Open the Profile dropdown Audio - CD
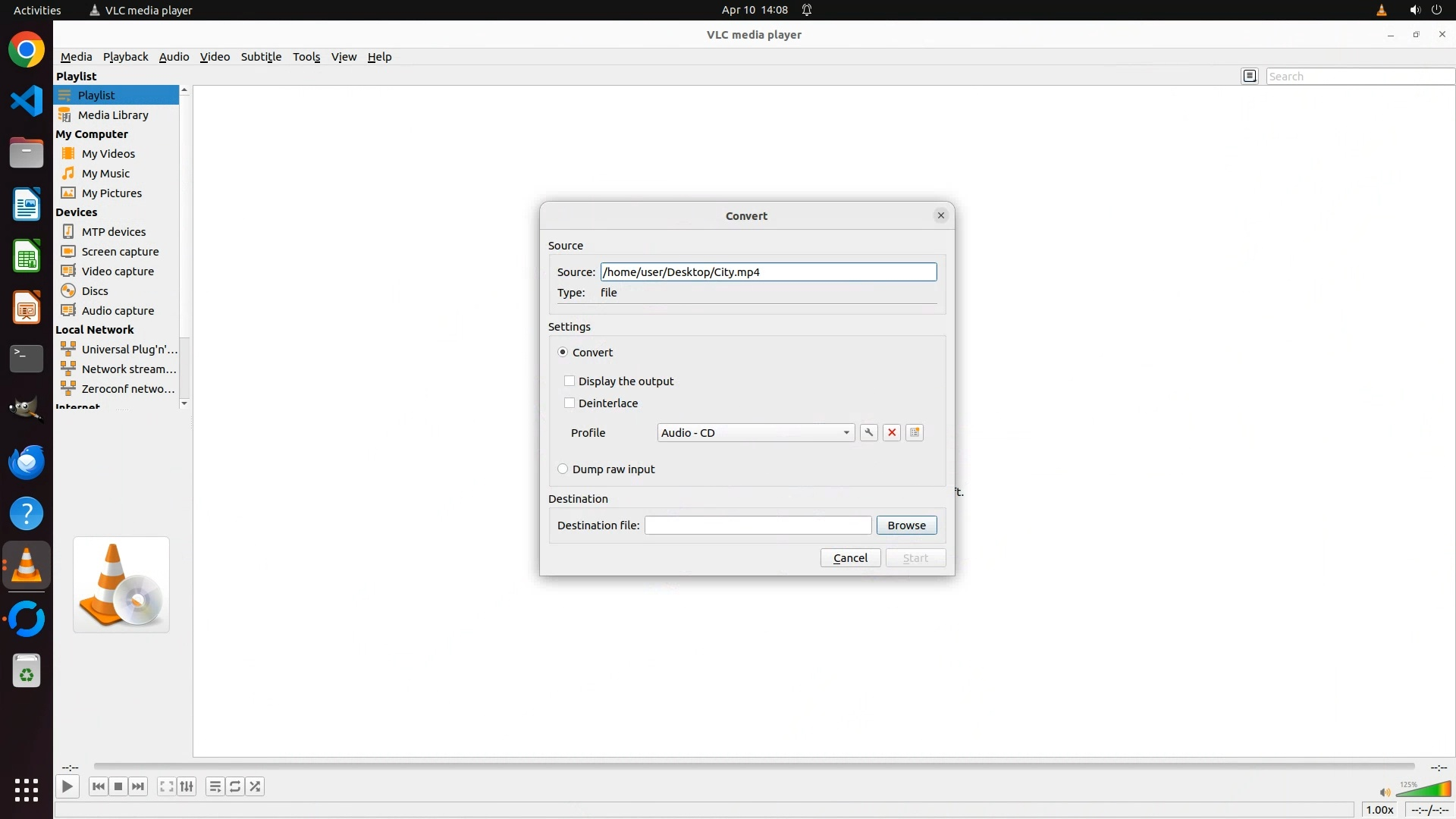The width and height of the screenshot is (1456, 819). (755, 432)
